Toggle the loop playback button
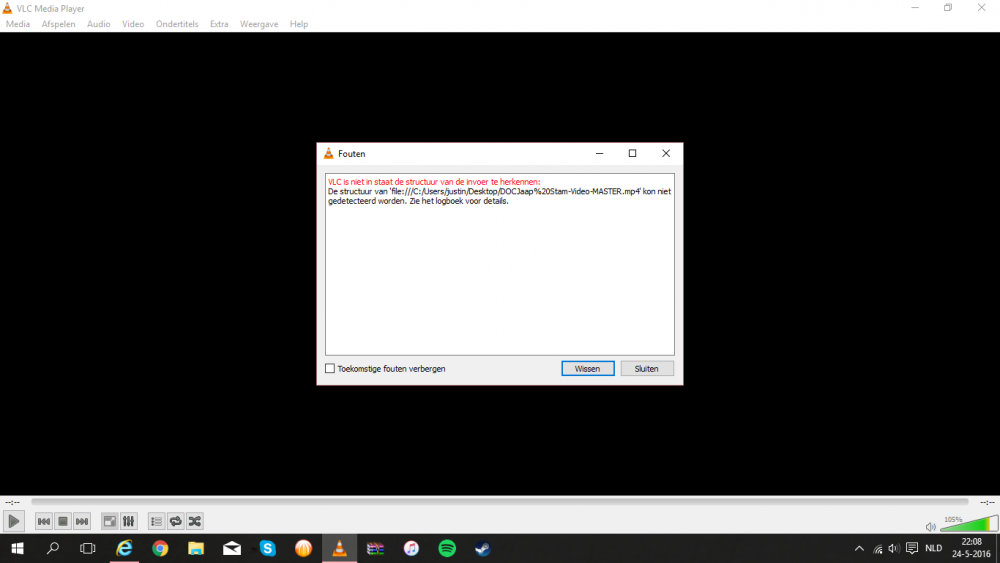This screenshot has width=1000, height=563. tap(175, 521)
